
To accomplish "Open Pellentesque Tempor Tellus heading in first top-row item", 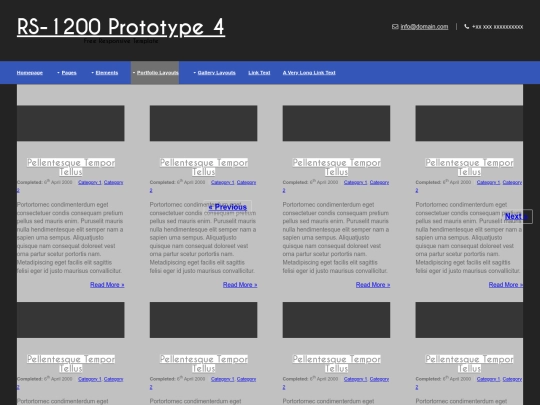I will point(71,167).
